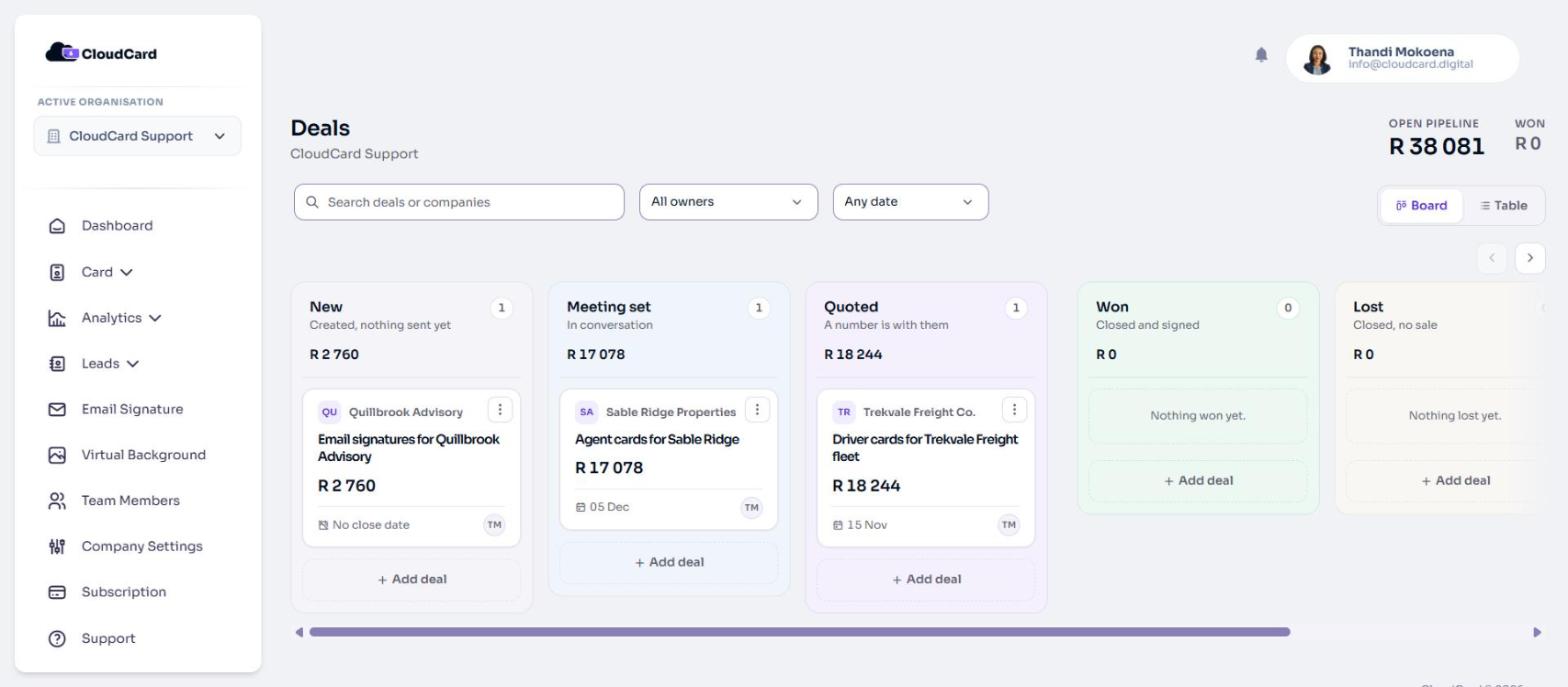Go to Dashboard
Image resolution: width=1568 pixels, height=687 pixels.
click(x=101, y=226)
